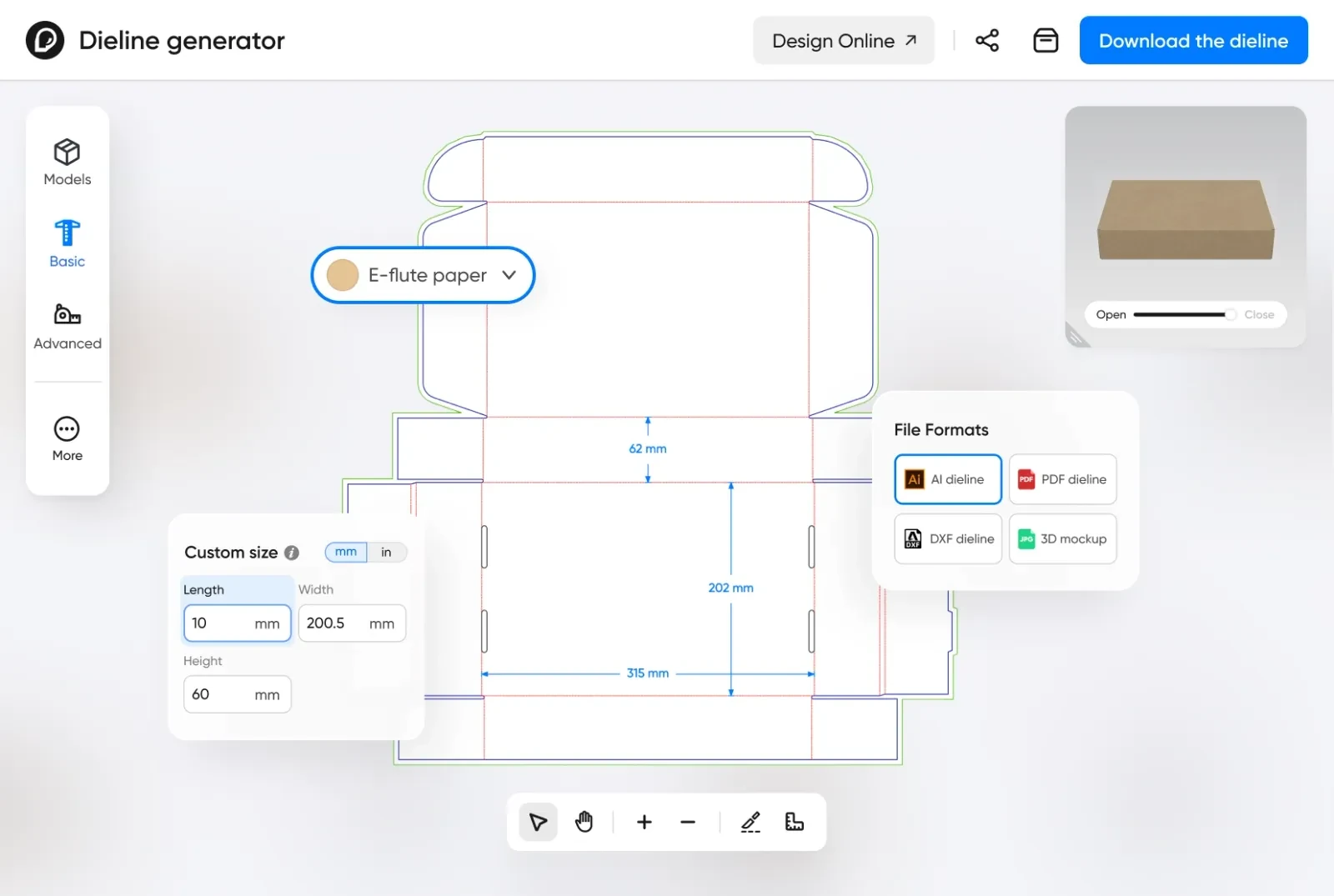Switch units to inches
This screenshot has width=1334, height=896.
[386, 552]
